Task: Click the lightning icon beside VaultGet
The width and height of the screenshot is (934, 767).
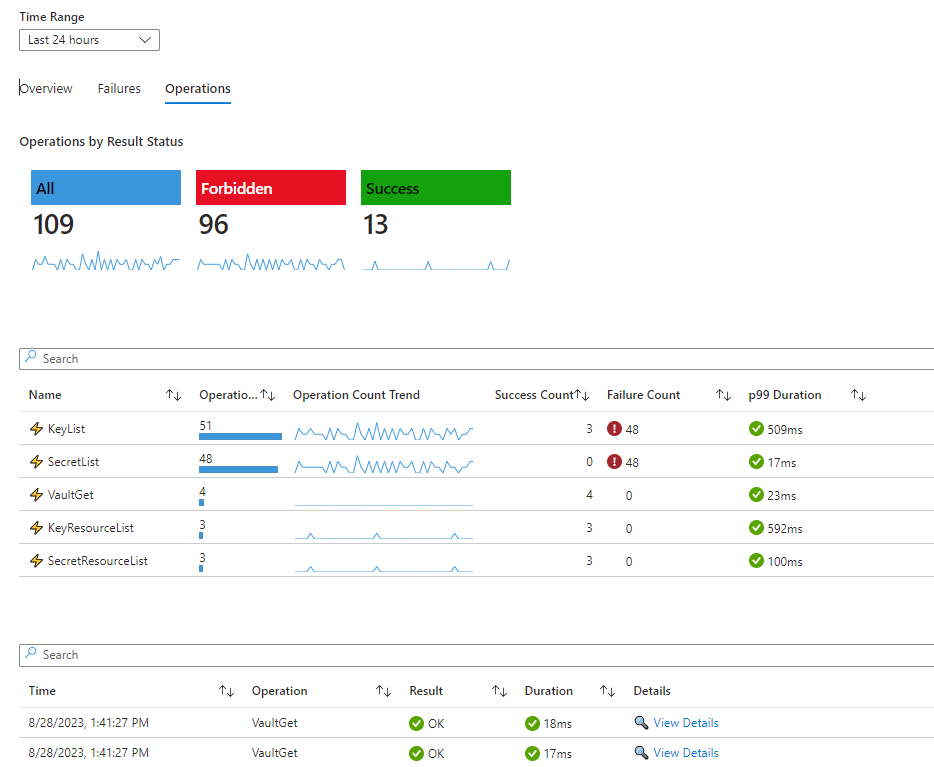Action: click(37, 495)
